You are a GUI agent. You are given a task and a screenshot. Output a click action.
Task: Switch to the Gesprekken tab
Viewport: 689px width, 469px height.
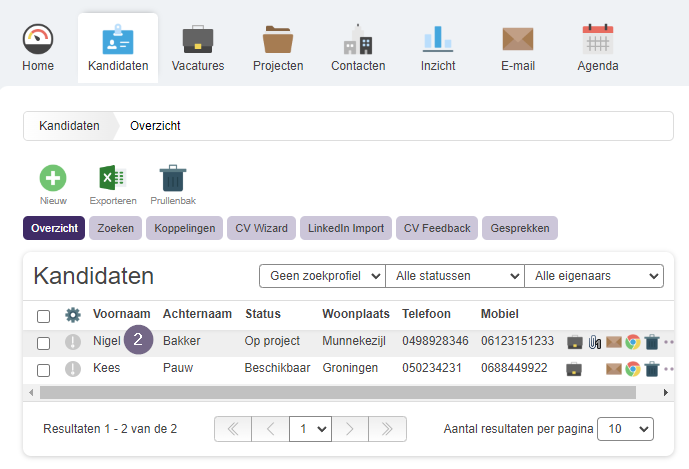click(520, 228)
